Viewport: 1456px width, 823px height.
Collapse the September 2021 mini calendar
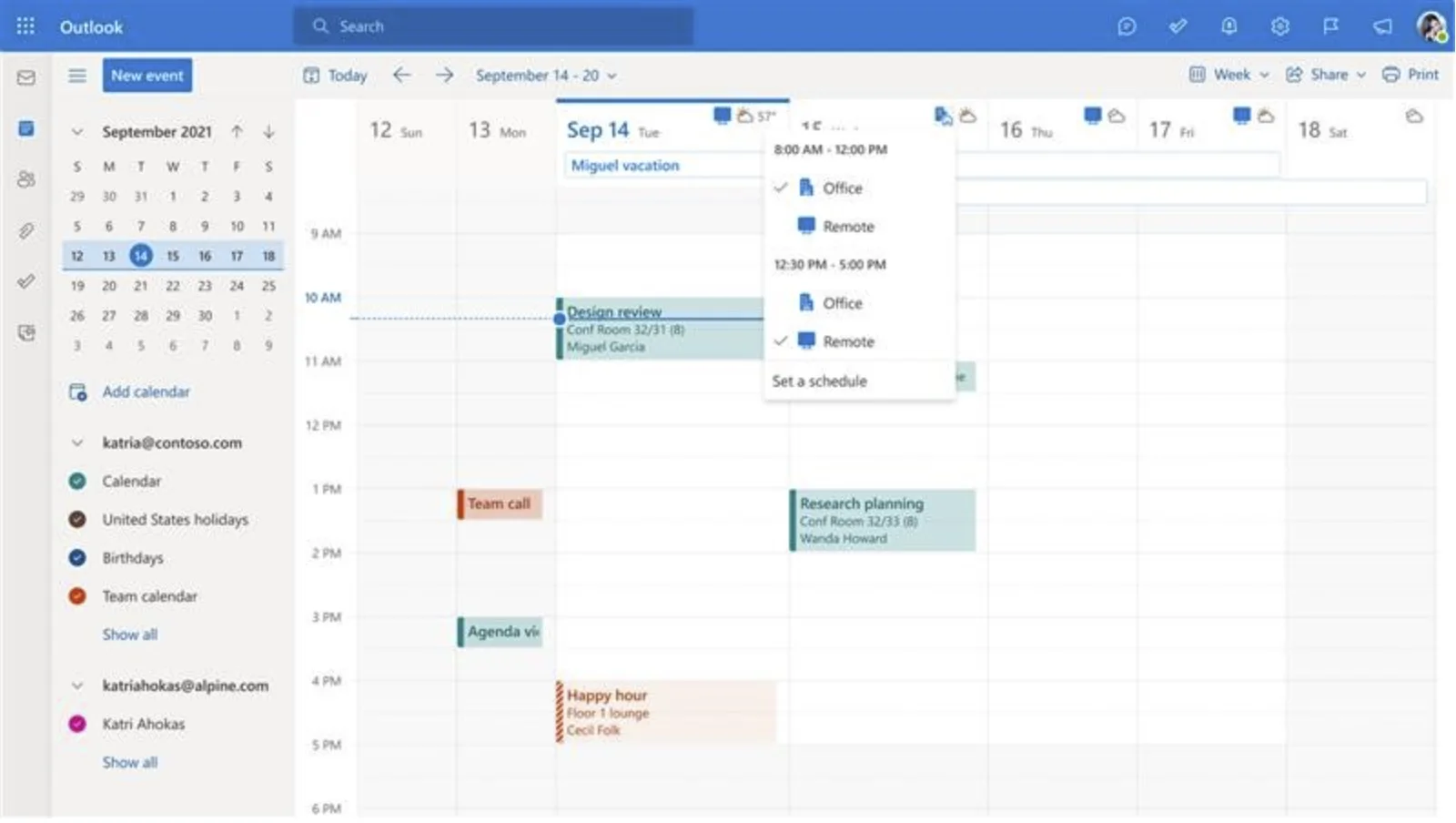coord(77,132)
